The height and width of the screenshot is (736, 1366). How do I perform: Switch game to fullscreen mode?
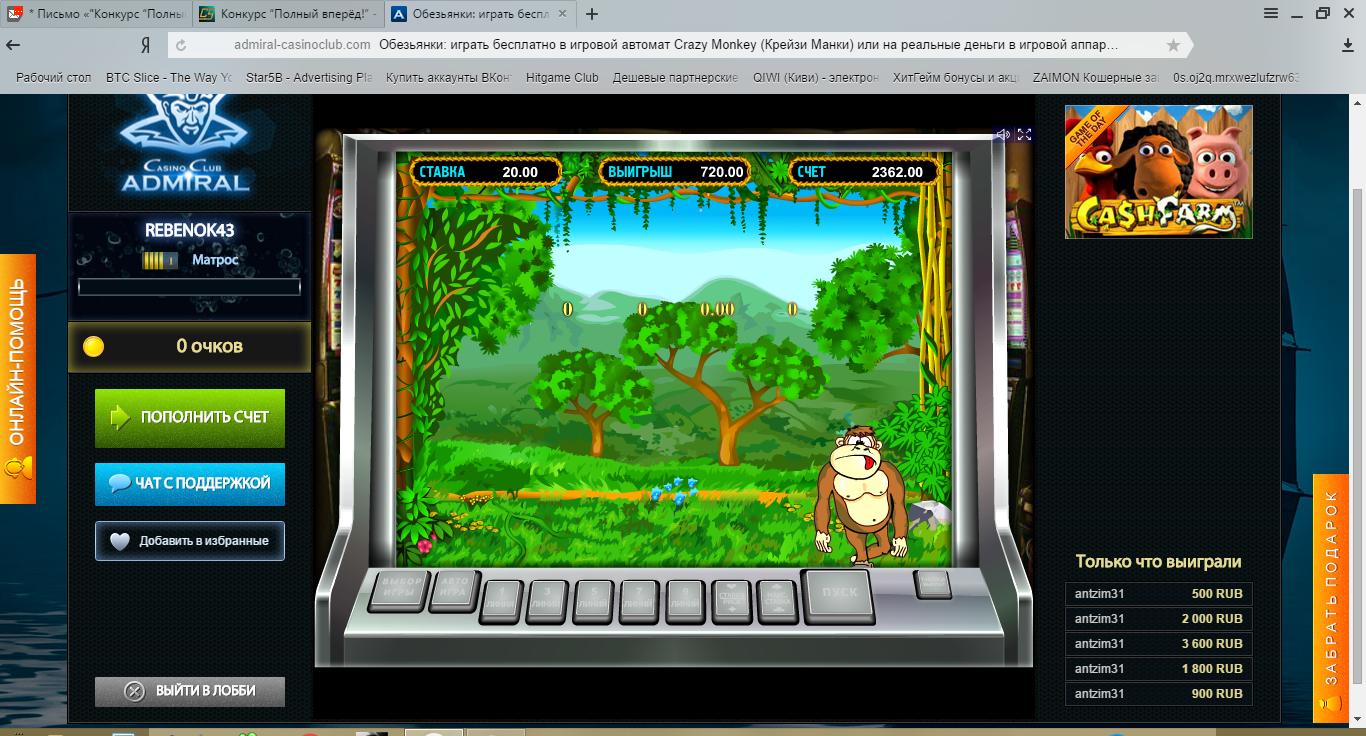(x=1024, y=134)
